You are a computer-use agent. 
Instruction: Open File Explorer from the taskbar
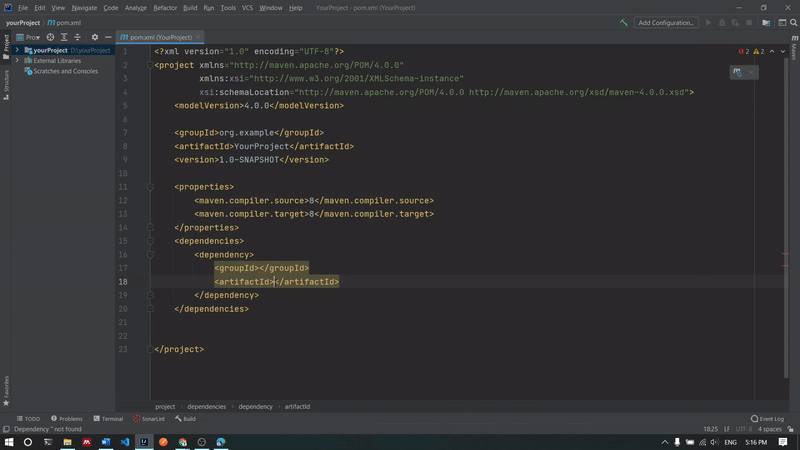(67, 442)
